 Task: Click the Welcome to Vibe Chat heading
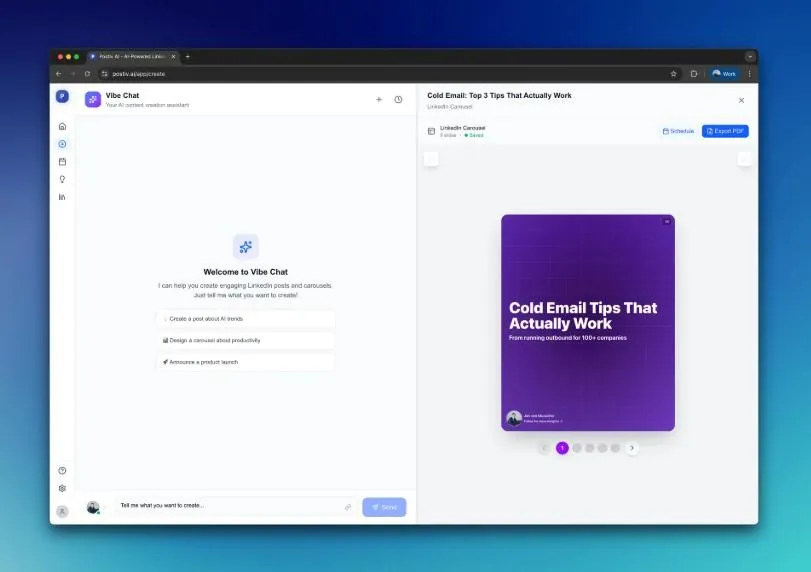246,272
